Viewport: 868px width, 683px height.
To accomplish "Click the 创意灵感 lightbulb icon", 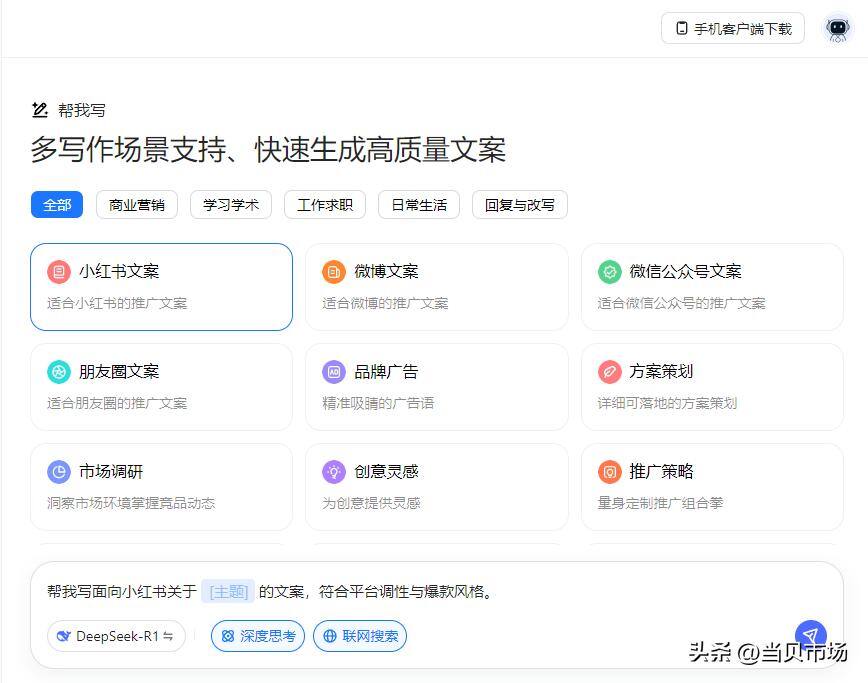I will point(333,471).
